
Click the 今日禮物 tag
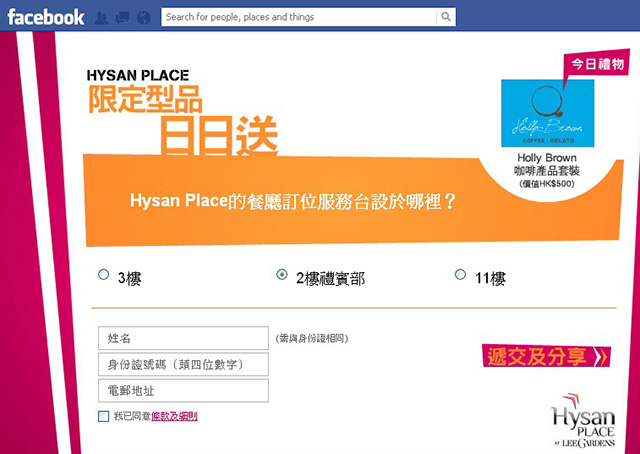click(x=596, y=65)
